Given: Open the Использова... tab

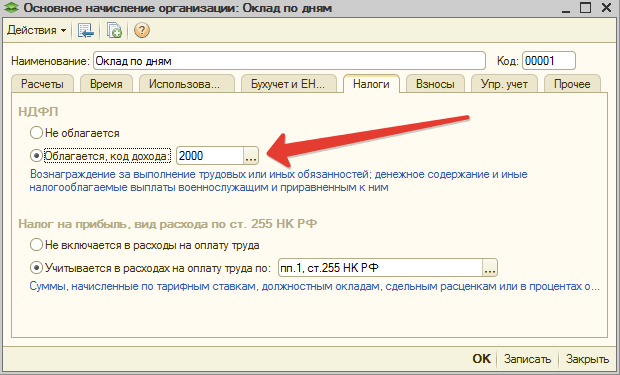Looking at the screenshot, I should click(x=187, y=84).
